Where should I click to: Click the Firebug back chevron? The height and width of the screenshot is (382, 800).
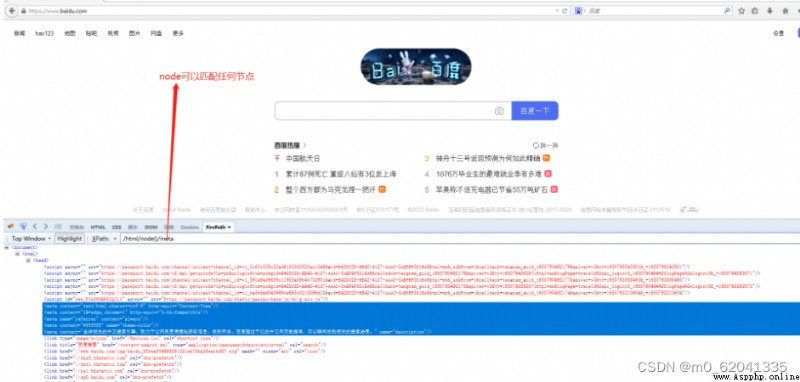[35, 226]
